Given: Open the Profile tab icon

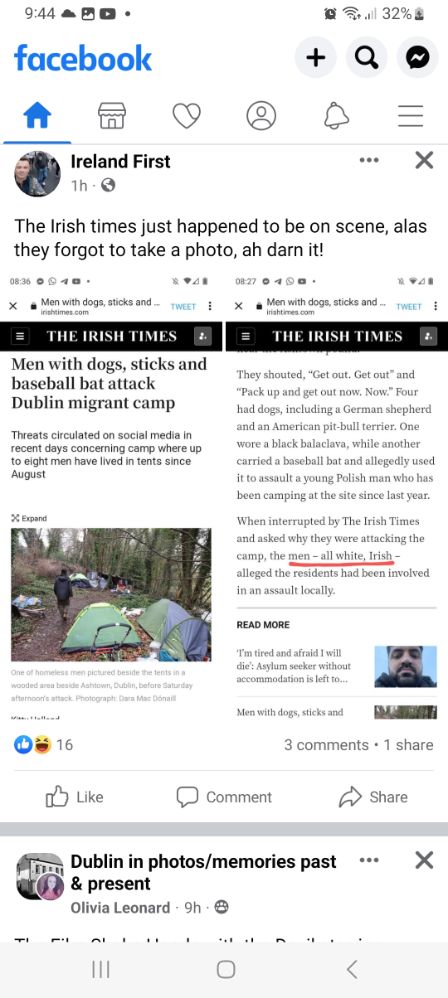Looking at the screenshot, I should pos(261,116).
